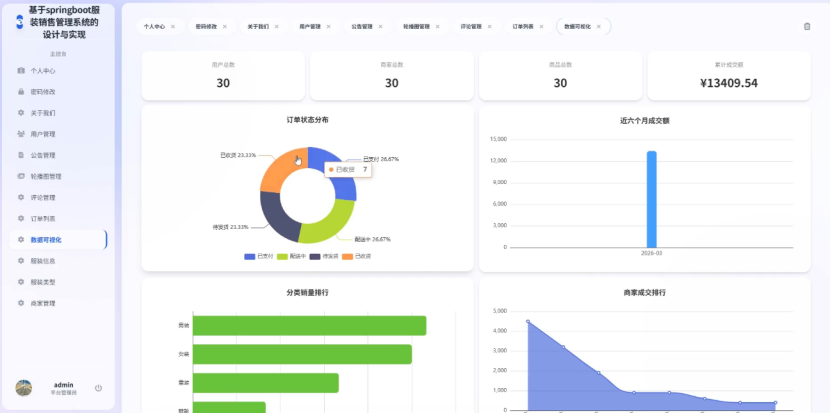Click the document icon for 公告管理
Viewport: 830px width, 413px height.
(x=21, y=155)
